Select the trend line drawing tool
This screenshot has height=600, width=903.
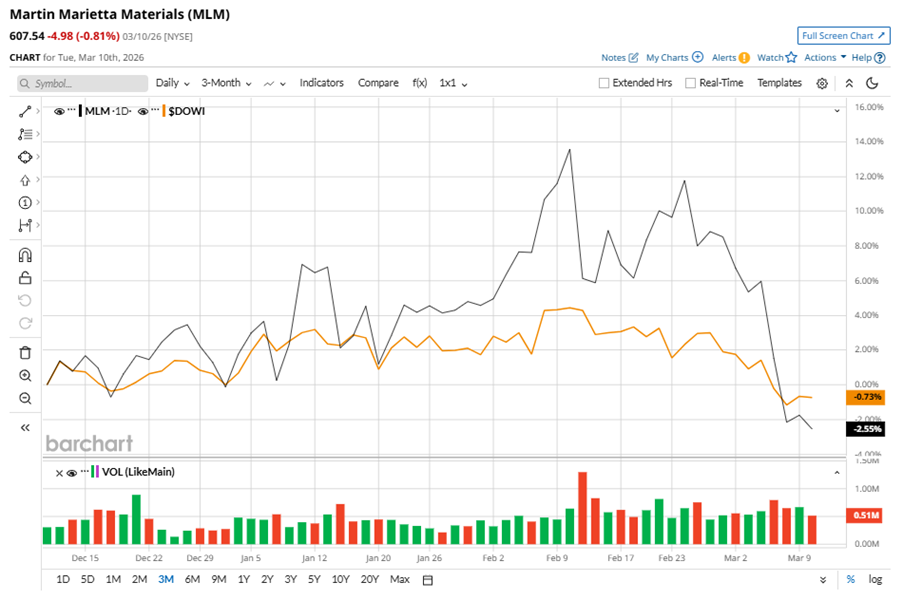click(x=25, y=111)
